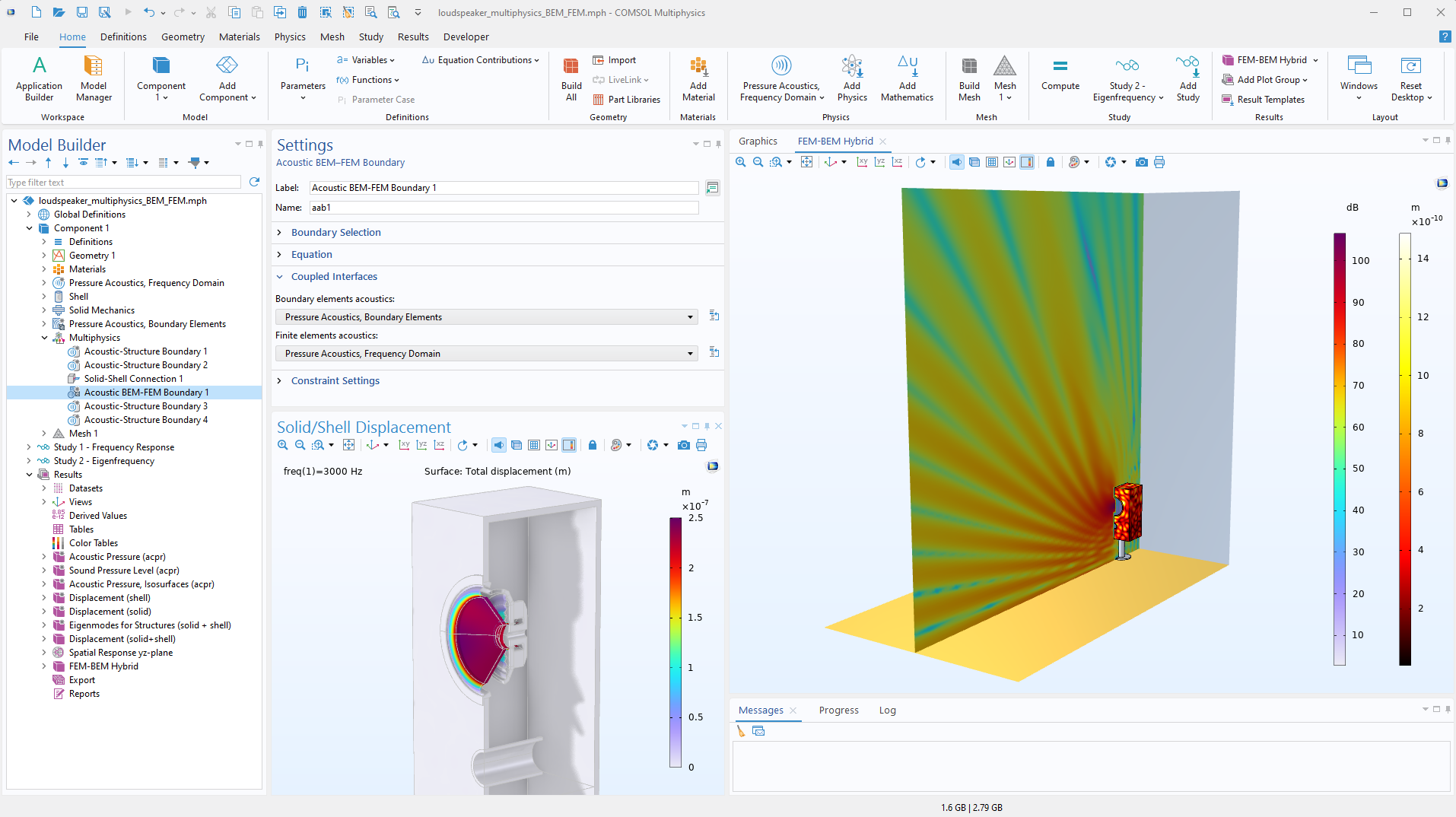
Task: Click the Compute button
Action: click(1060, 75)
